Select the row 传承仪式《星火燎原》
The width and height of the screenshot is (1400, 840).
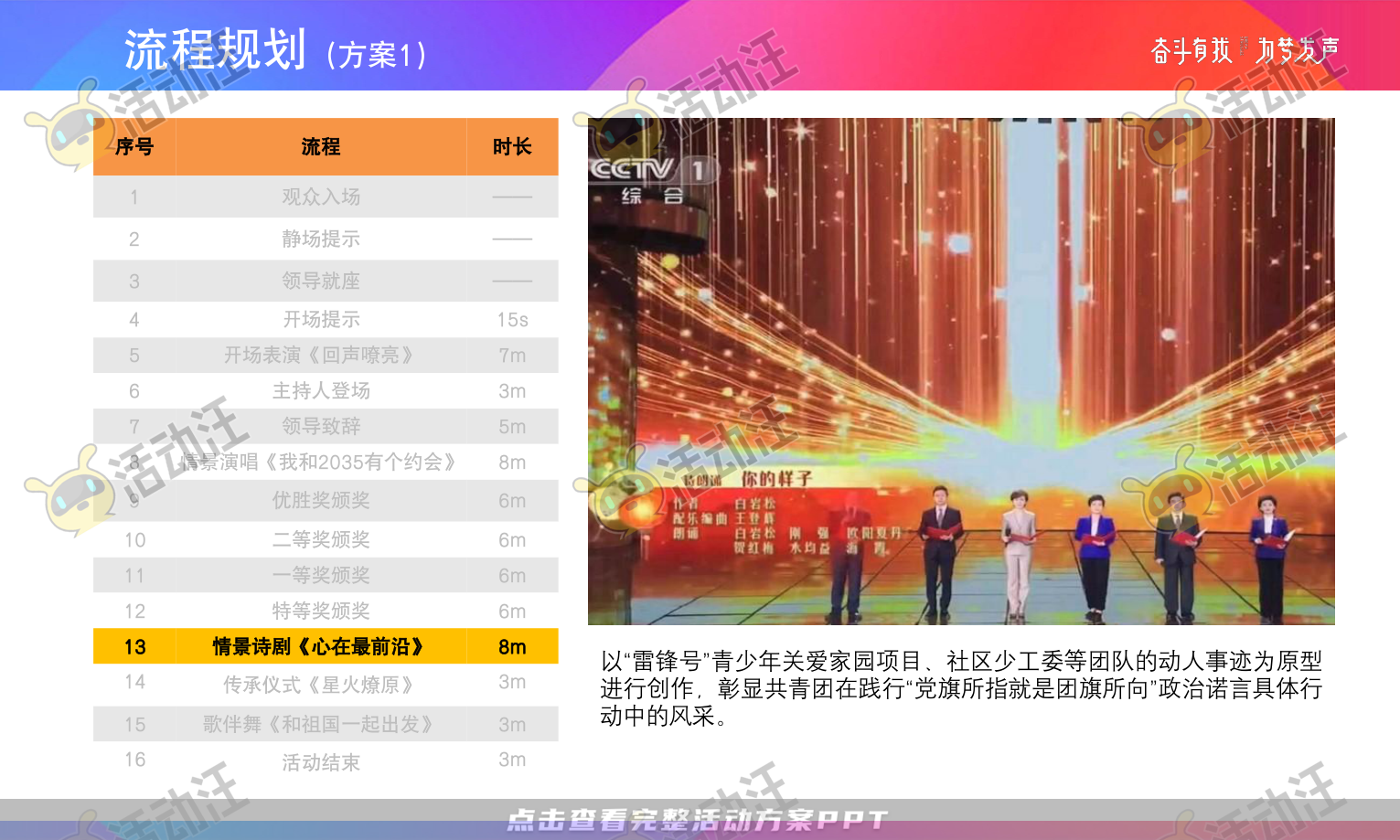coord(326,684)
